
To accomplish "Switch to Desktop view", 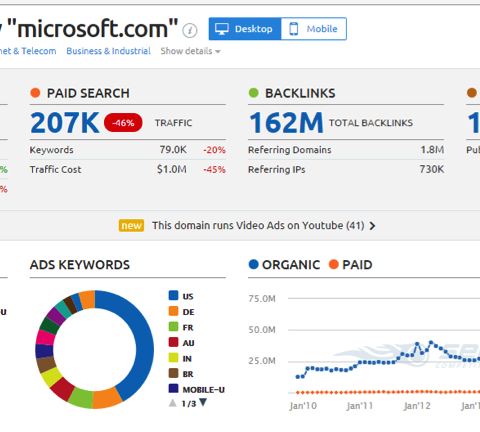I will click(x=245, y=29).
